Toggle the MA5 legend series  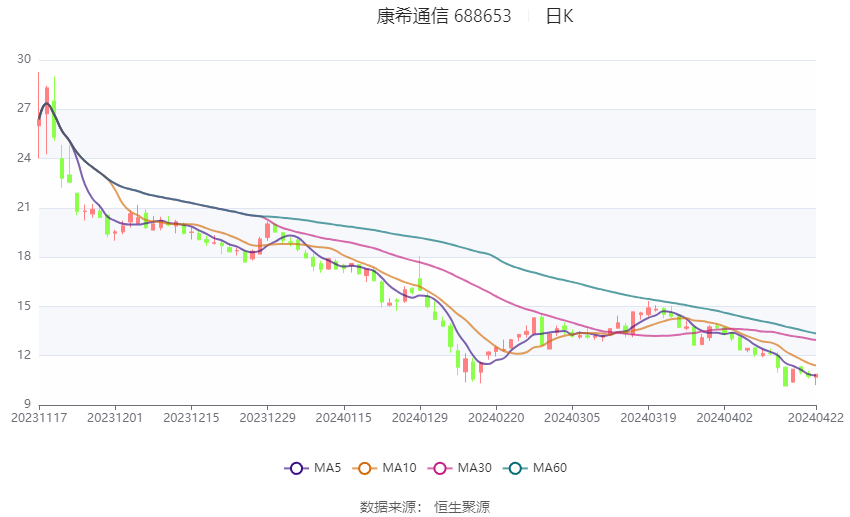point(313,468)
